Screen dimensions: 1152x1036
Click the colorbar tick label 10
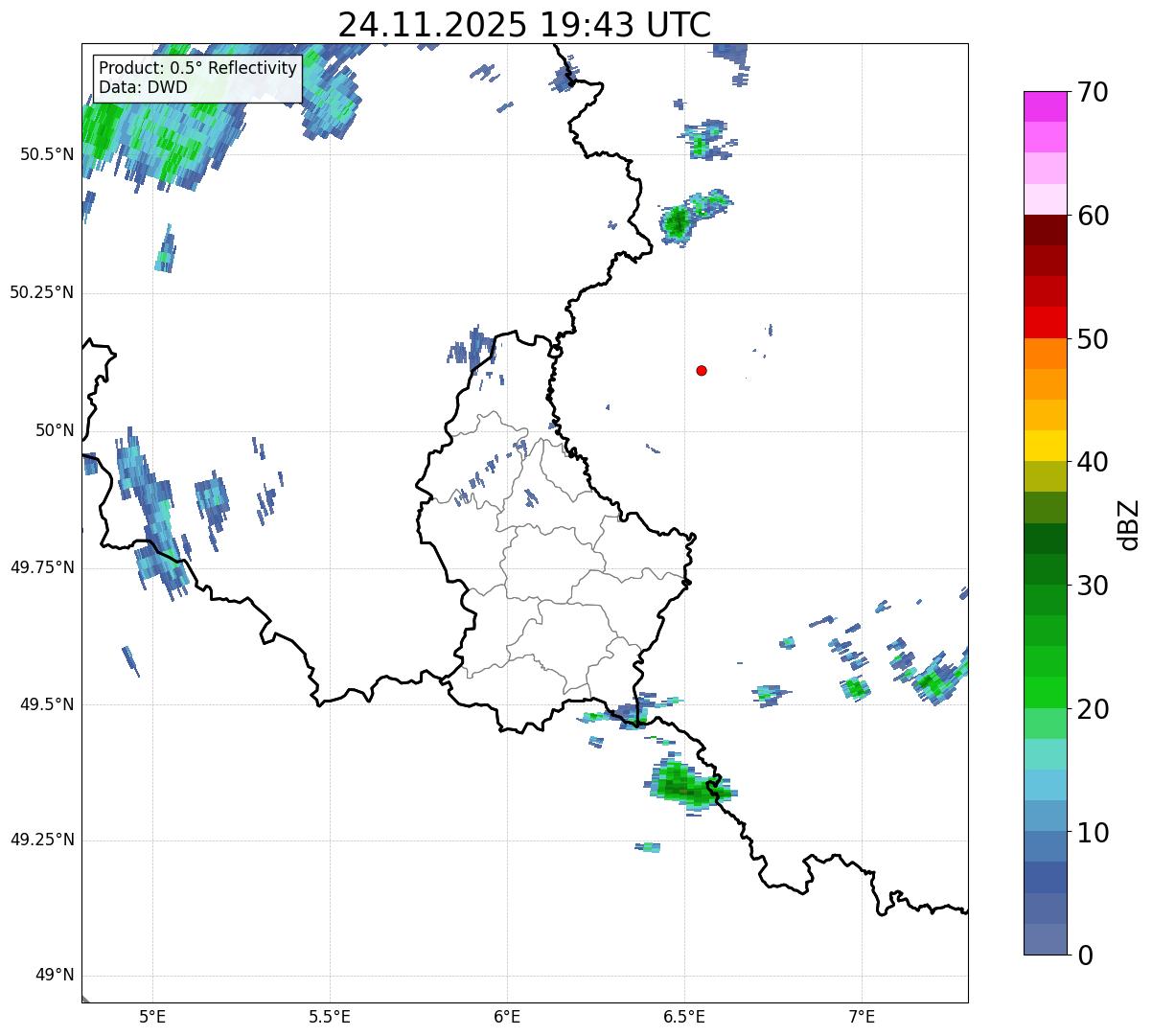click(1093, 832)
